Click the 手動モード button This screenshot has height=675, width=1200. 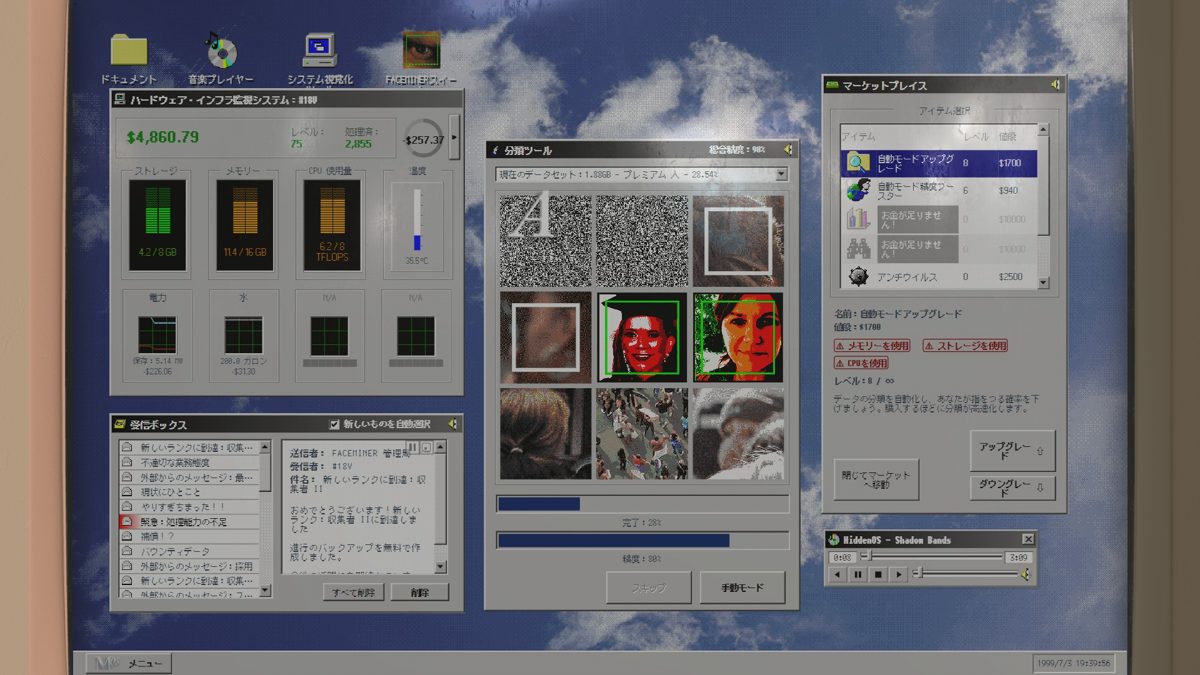(742, 588)
